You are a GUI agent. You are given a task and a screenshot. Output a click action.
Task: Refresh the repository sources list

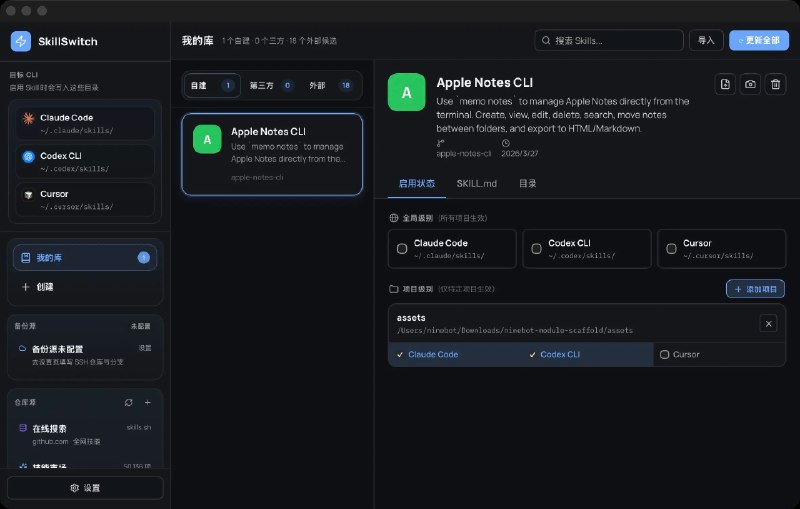[129, 402]
